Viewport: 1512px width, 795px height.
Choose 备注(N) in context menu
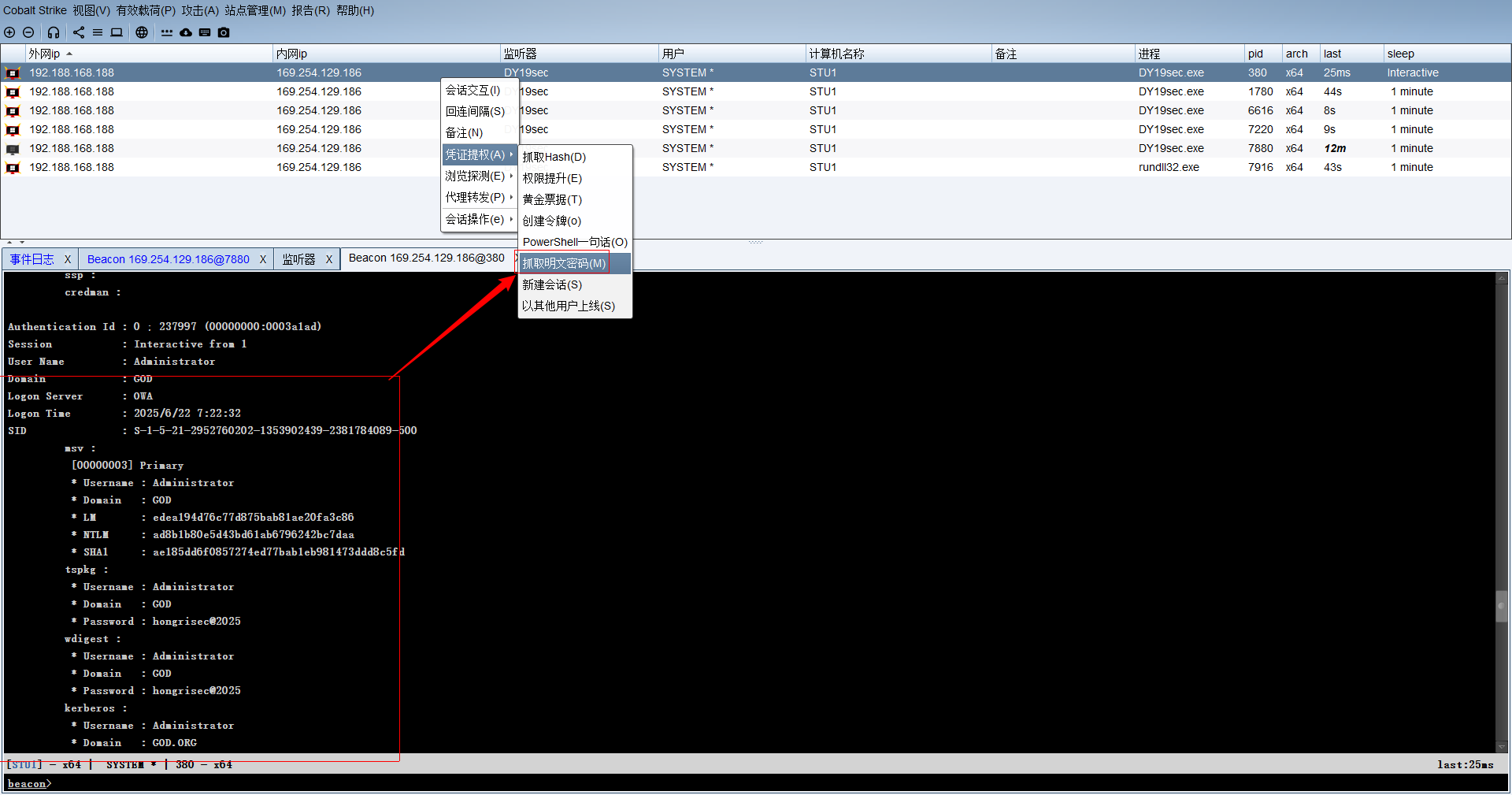coord(479,132)
